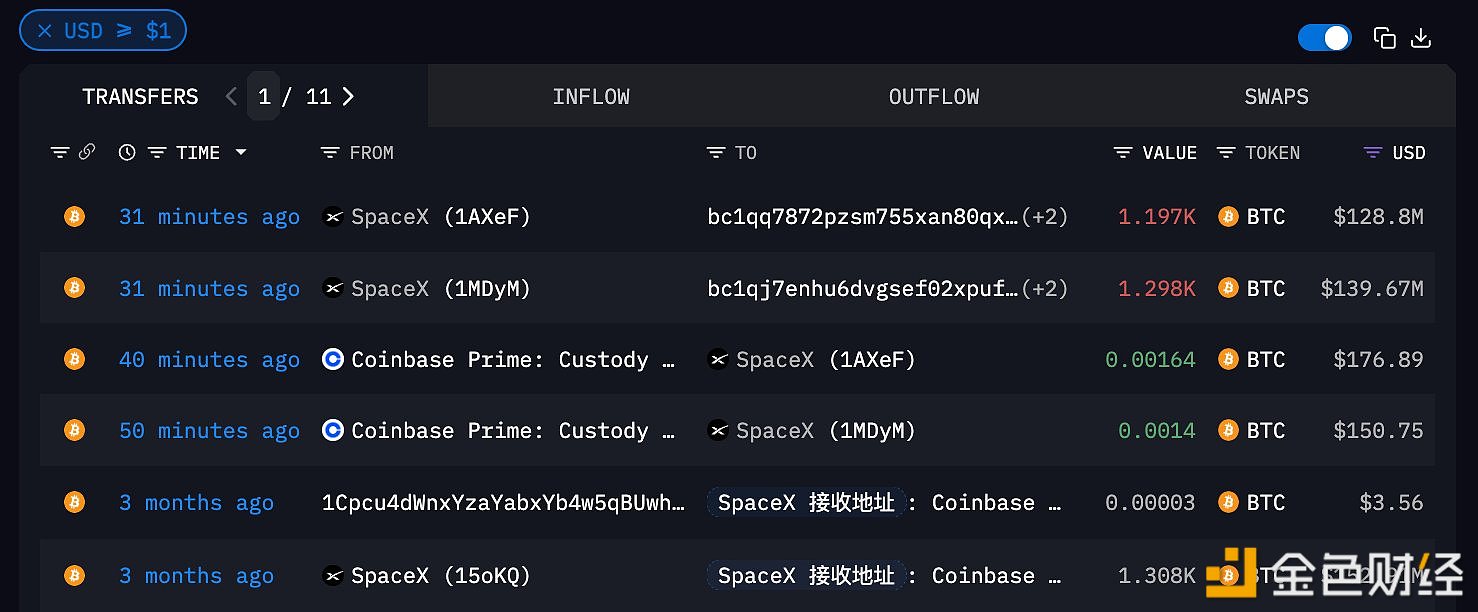Click the copy icon at top right

pos(1384,38)
